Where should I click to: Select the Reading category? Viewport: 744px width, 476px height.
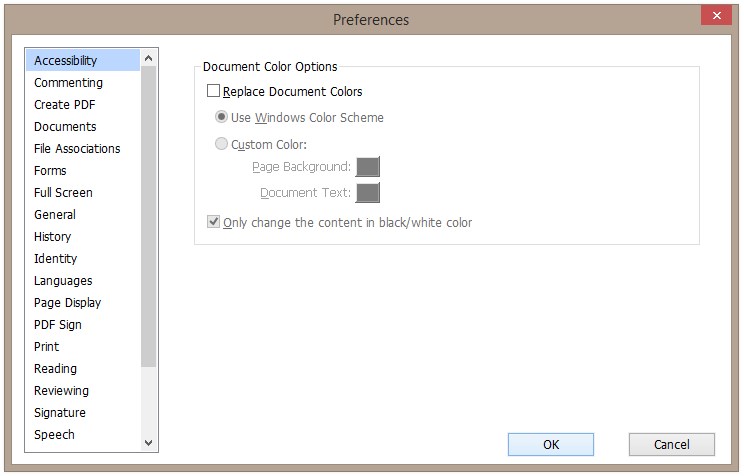point(83,368)
